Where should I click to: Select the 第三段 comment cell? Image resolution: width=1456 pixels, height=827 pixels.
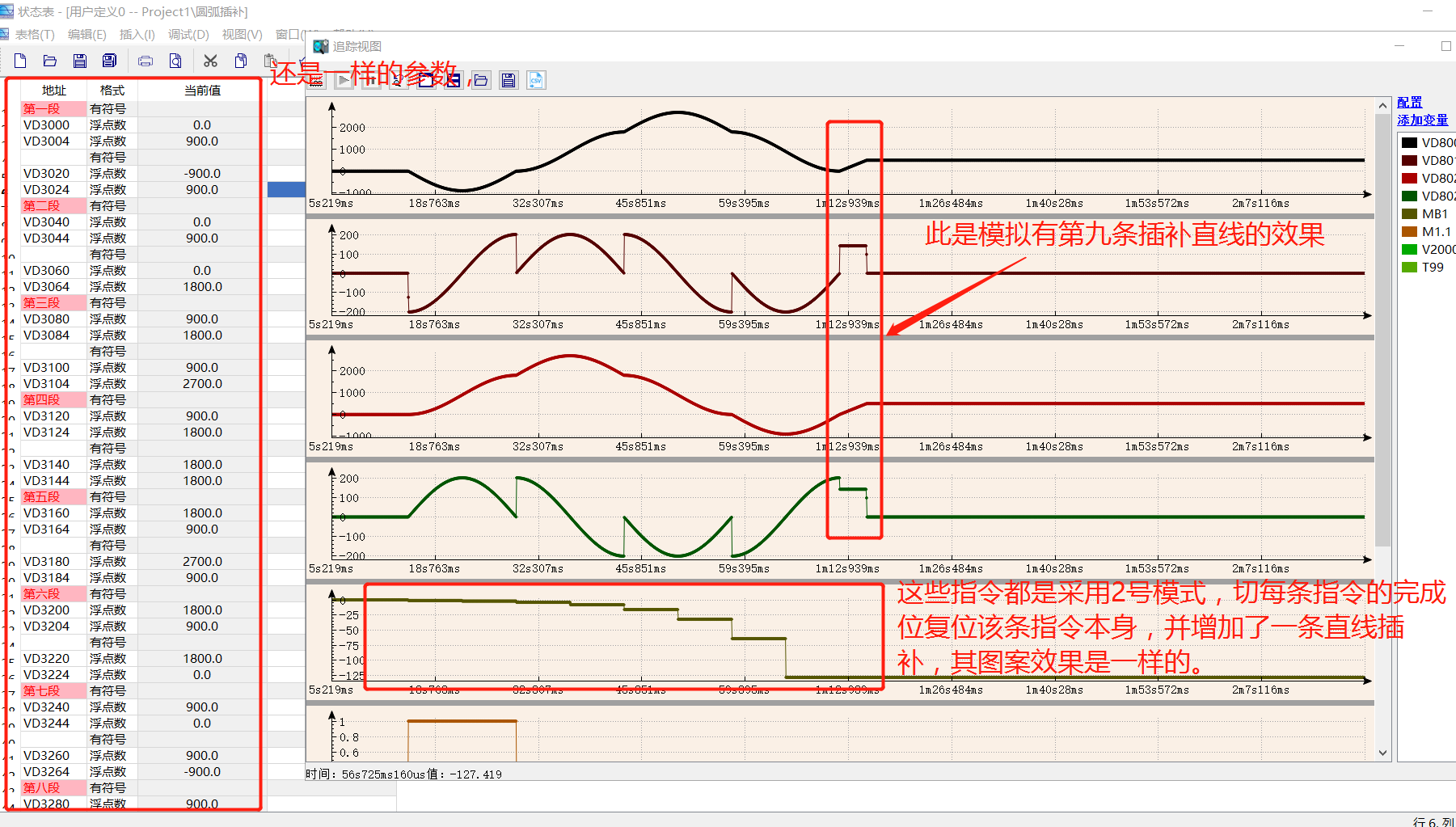(x=53, y=303)
